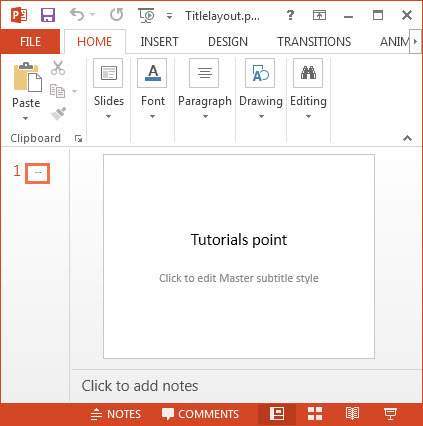
Task: Click the Copy icon
Action: (57, 91)
